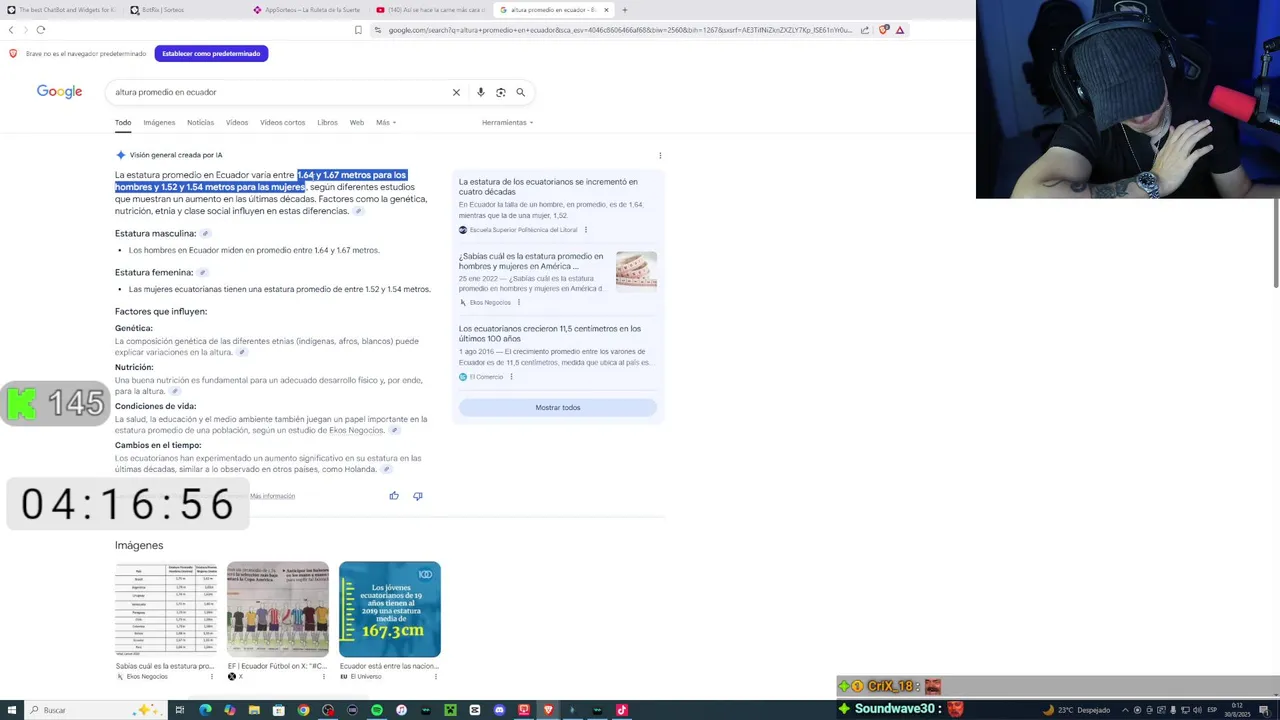Switch to AppSorteos La Ruleta tab
Viewport: 1280px width, 720px height.
(x=305, y=10)
